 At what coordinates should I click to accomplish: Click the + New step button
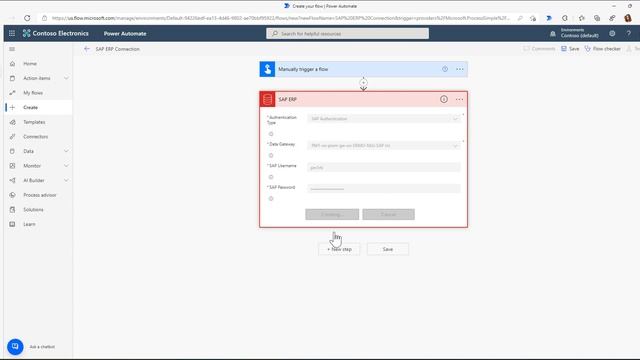pyautogui.click(x=339, y=249)
